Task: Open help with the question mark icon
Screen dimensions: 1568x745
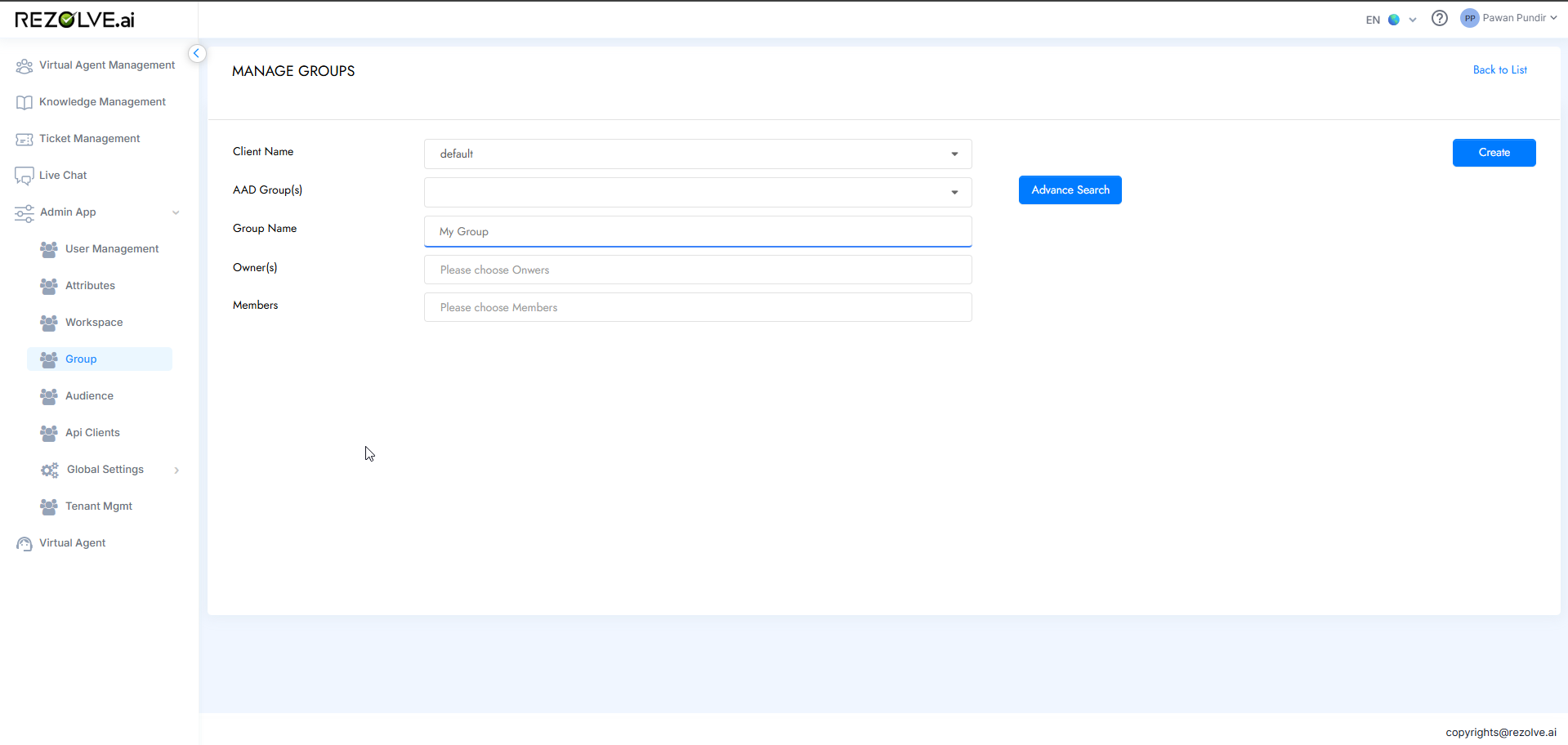Action: click(x=1440, y=18)
